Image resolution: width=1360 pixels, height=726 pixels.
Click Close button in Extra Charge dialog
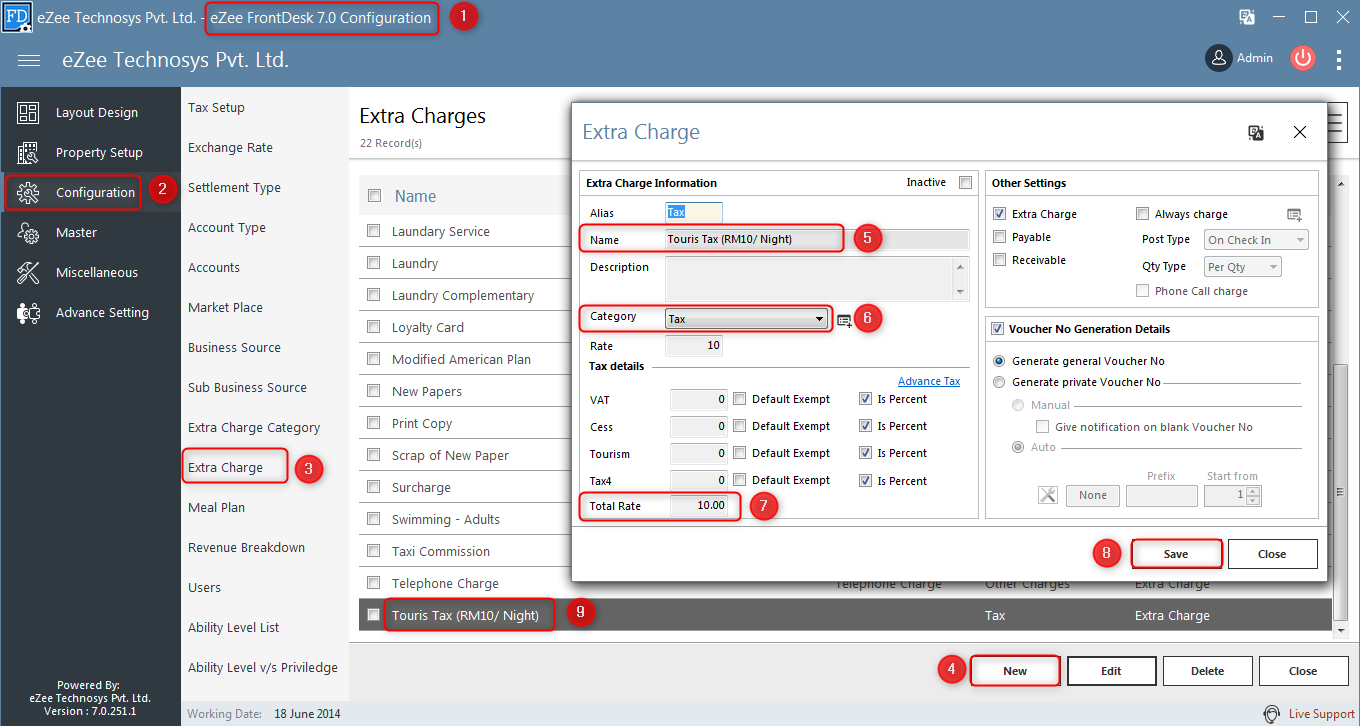tap(1272, 554)
